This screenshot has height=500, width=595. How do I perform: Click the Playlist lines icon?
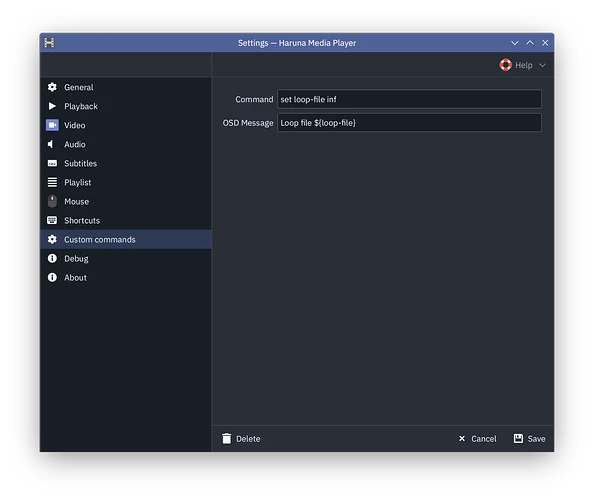pos(52,182)
